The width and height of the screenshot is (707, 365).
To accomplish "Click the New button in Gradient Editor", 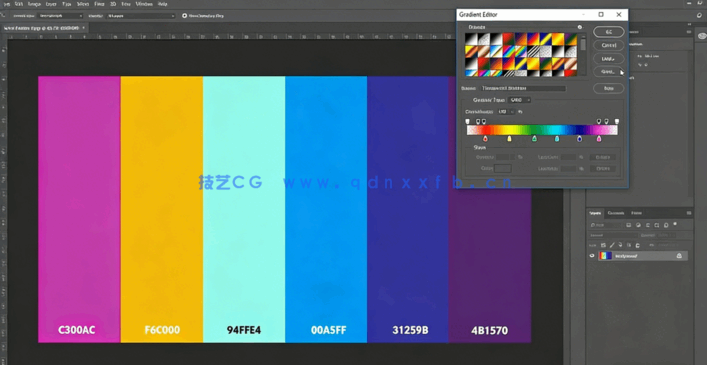I will point(609,88).
